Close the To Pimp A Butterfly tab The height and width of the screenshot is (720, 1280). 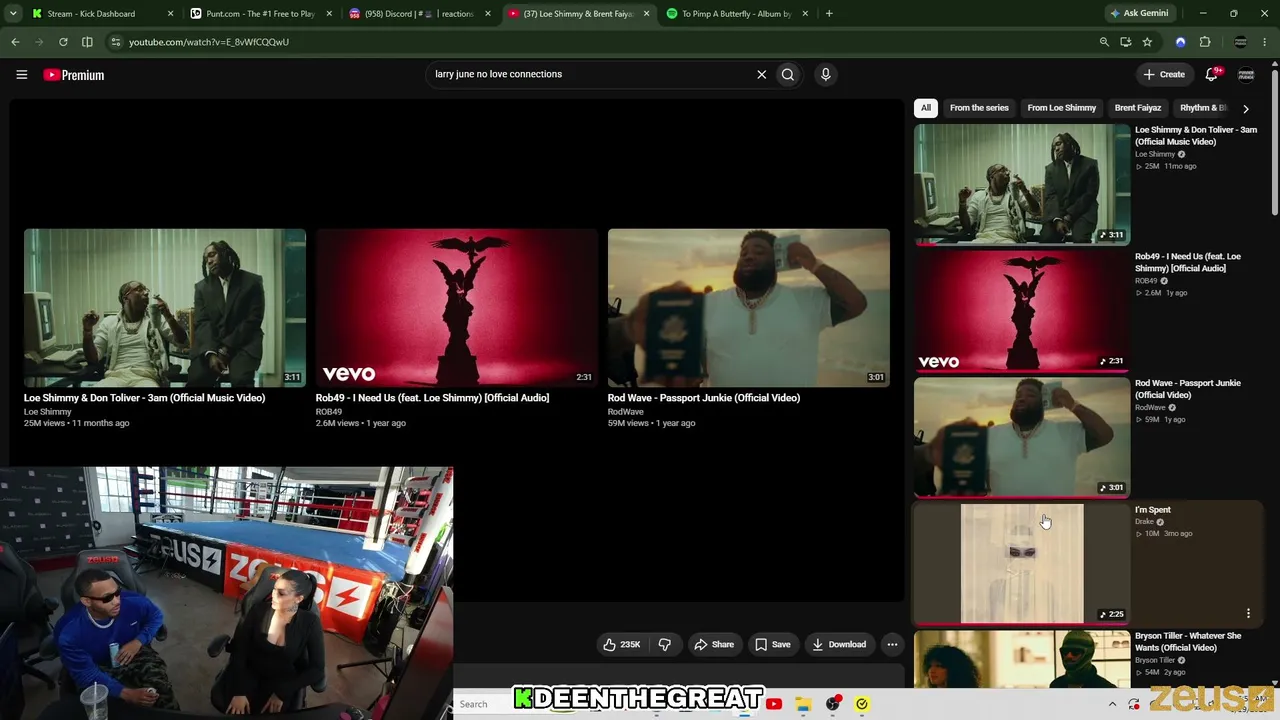pos(806,14)
